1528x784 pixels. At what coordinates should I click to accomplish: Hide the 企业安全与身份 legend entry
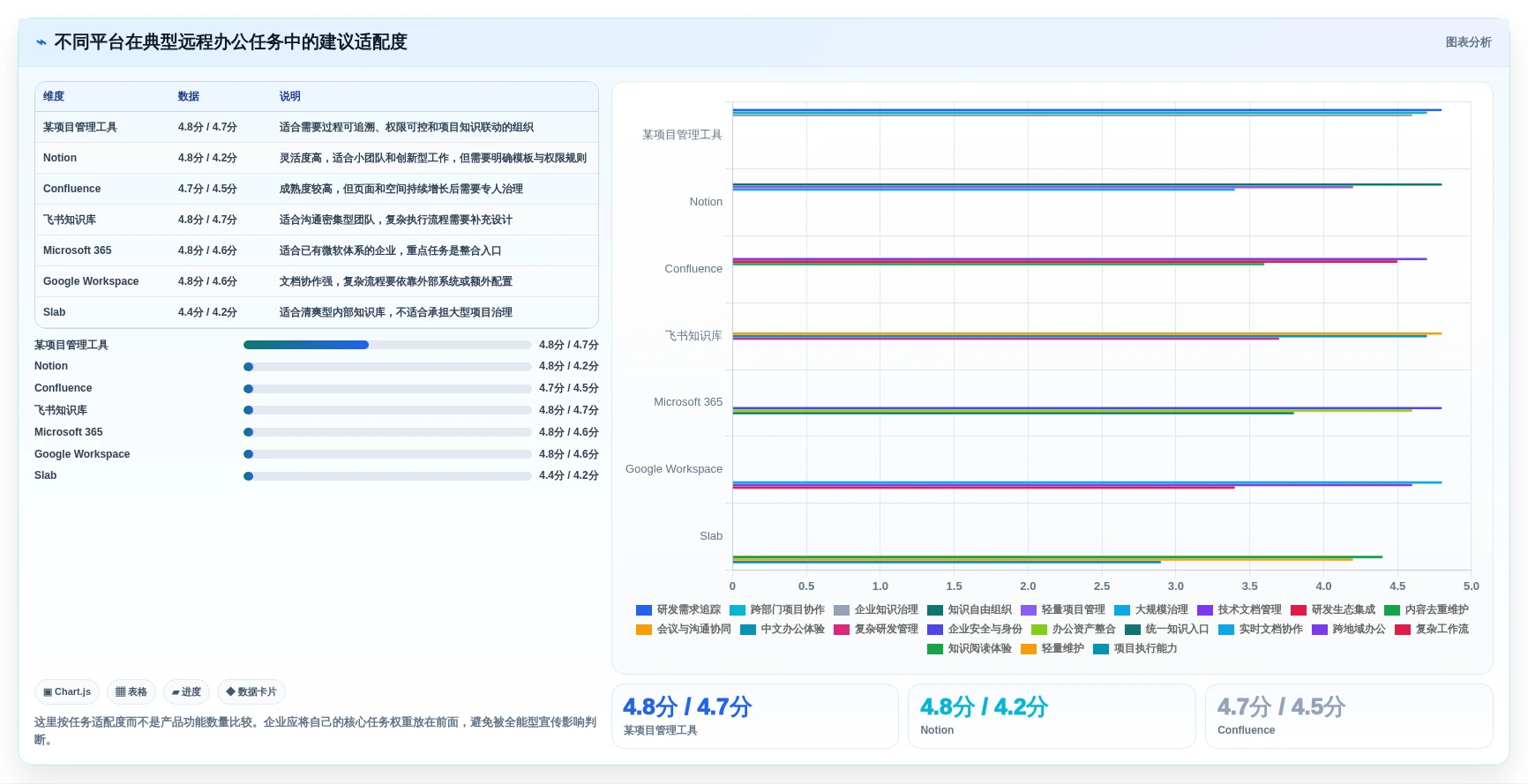coord(975,629)
